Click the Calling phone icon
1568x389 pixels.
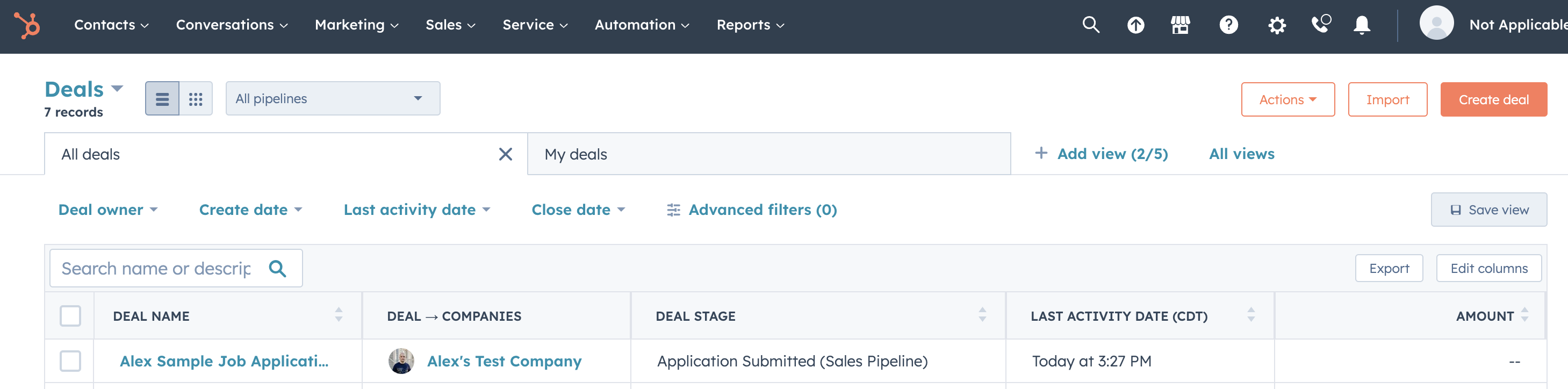point(1320,24)
